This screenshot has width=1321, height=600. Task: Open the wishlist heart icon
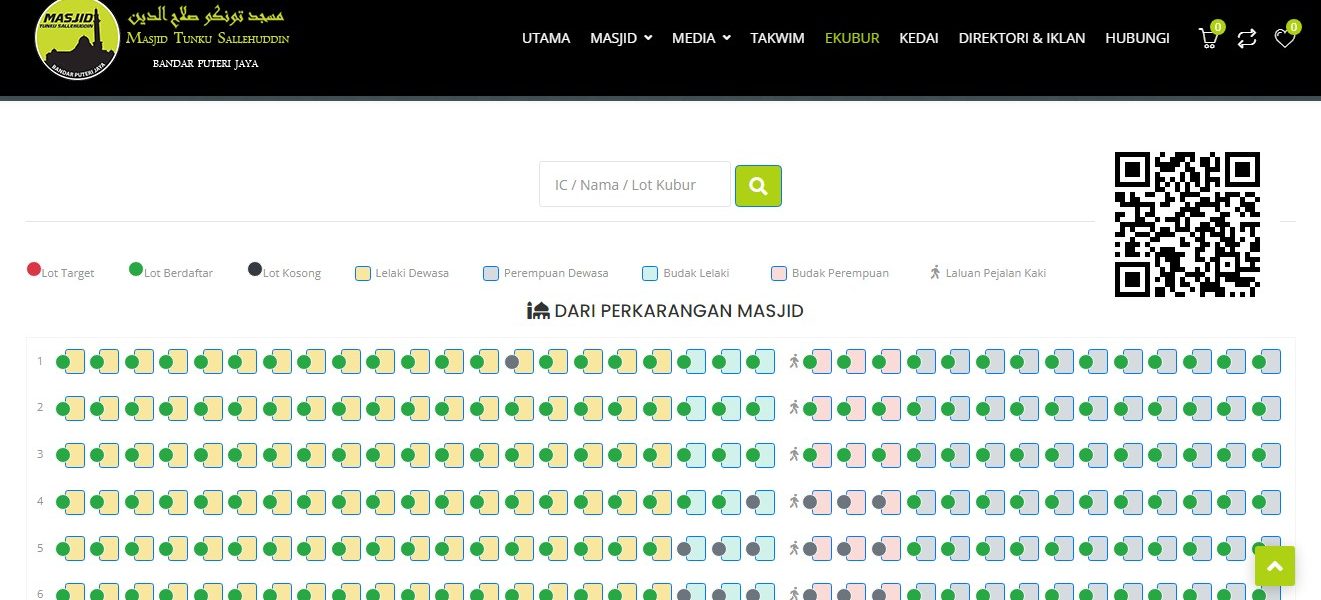coord(1284,39)
